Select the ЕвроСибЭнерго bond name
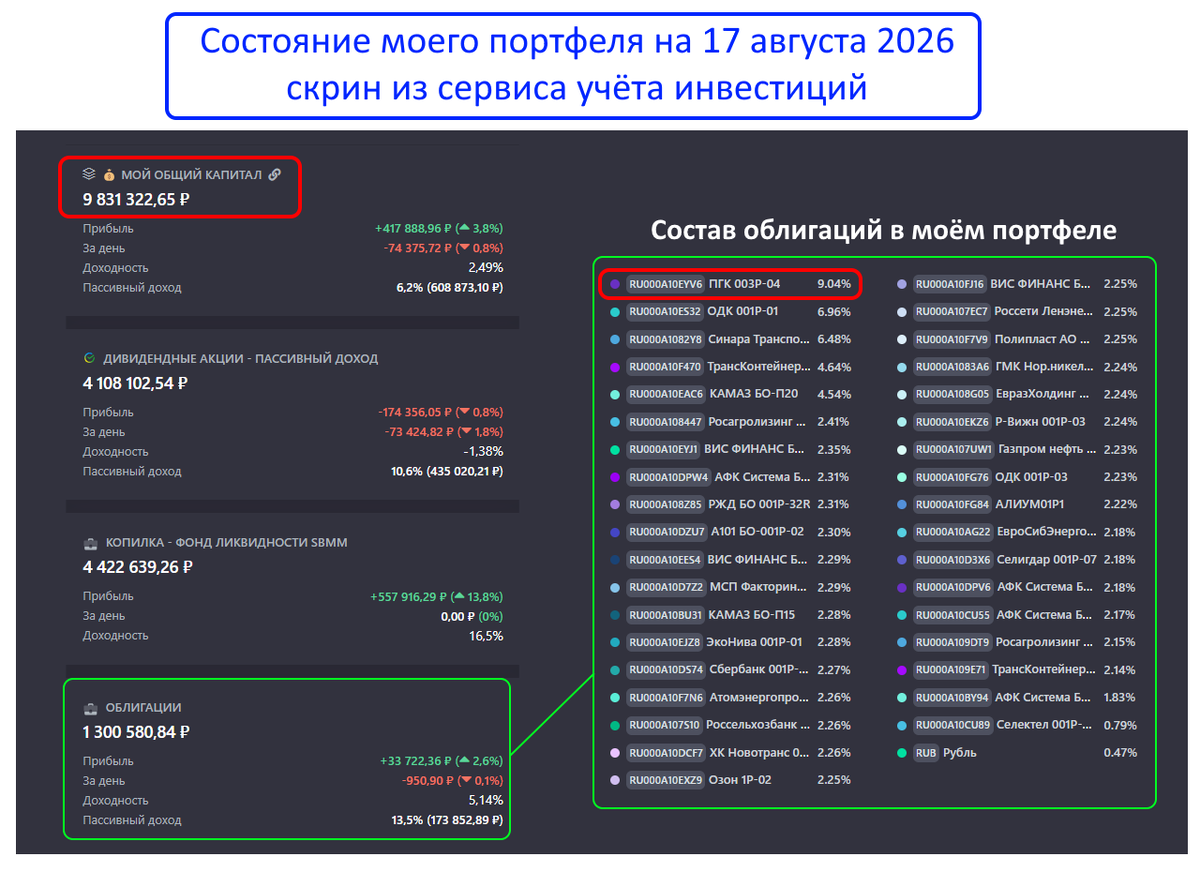This screenshot has height=872, width=1200. coord(1046,532)
